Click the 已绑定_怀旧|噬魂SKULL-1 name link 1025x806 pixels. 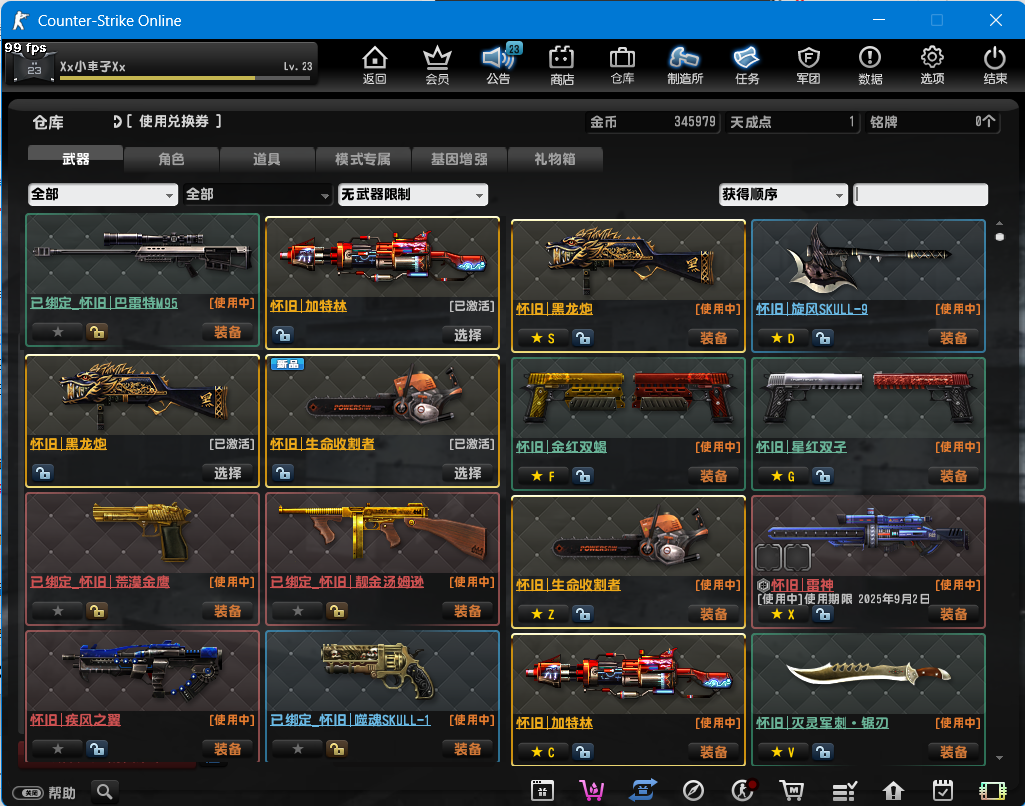[x=350, y=720]
